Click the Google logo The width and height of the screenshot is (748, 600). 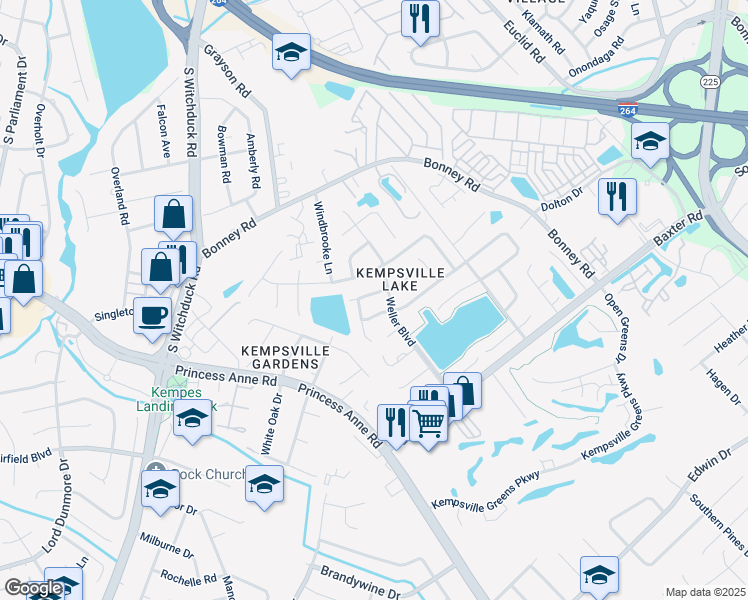click(34, 588)
